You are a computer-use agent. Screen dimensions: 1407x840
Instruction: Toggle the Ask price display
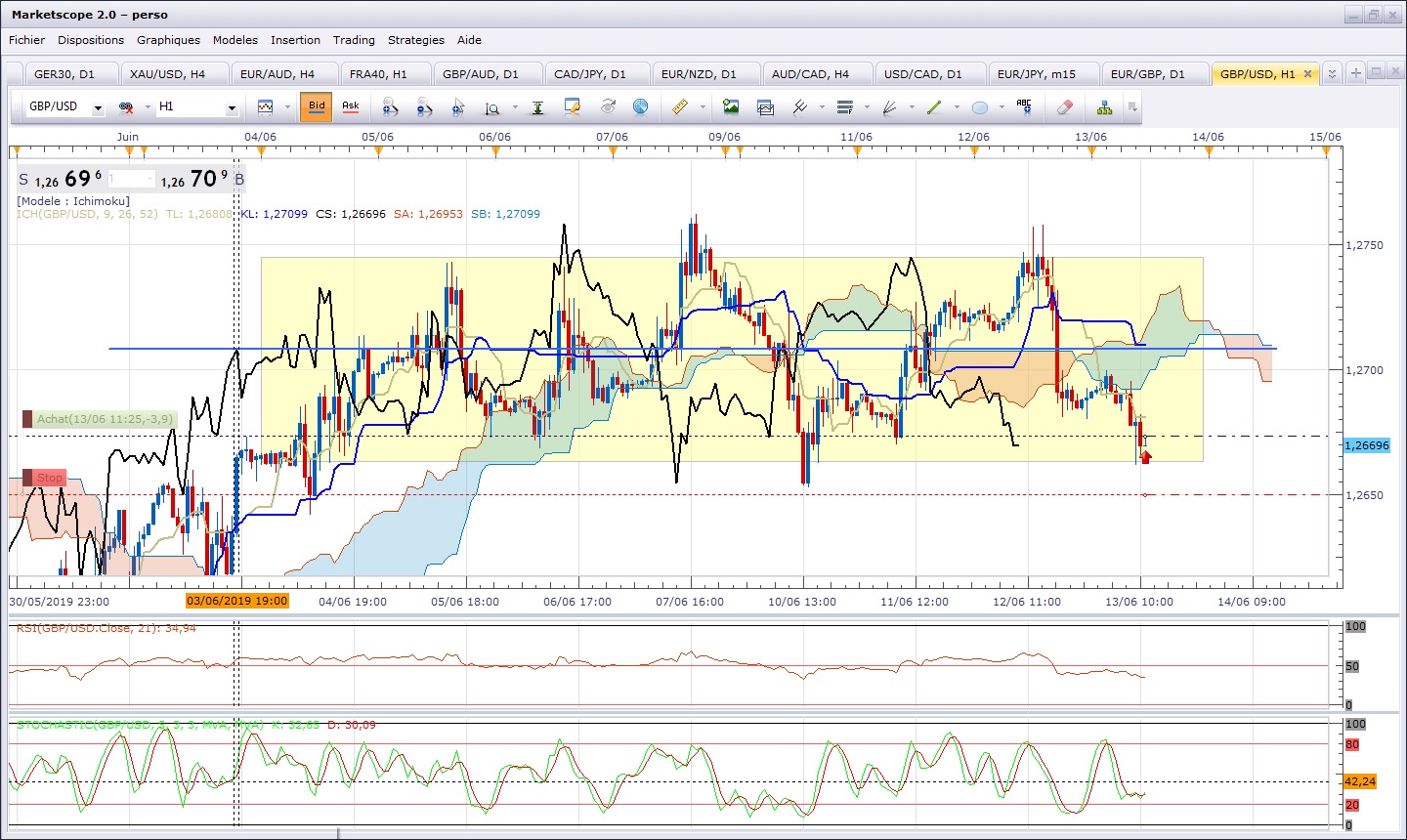tap(351, 106)
